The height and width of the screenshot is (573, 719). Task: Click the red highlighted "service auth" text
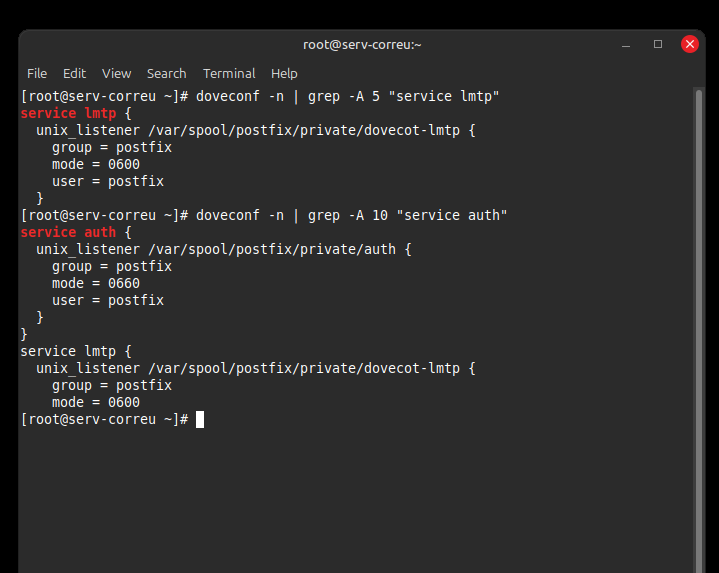[68, 232]
